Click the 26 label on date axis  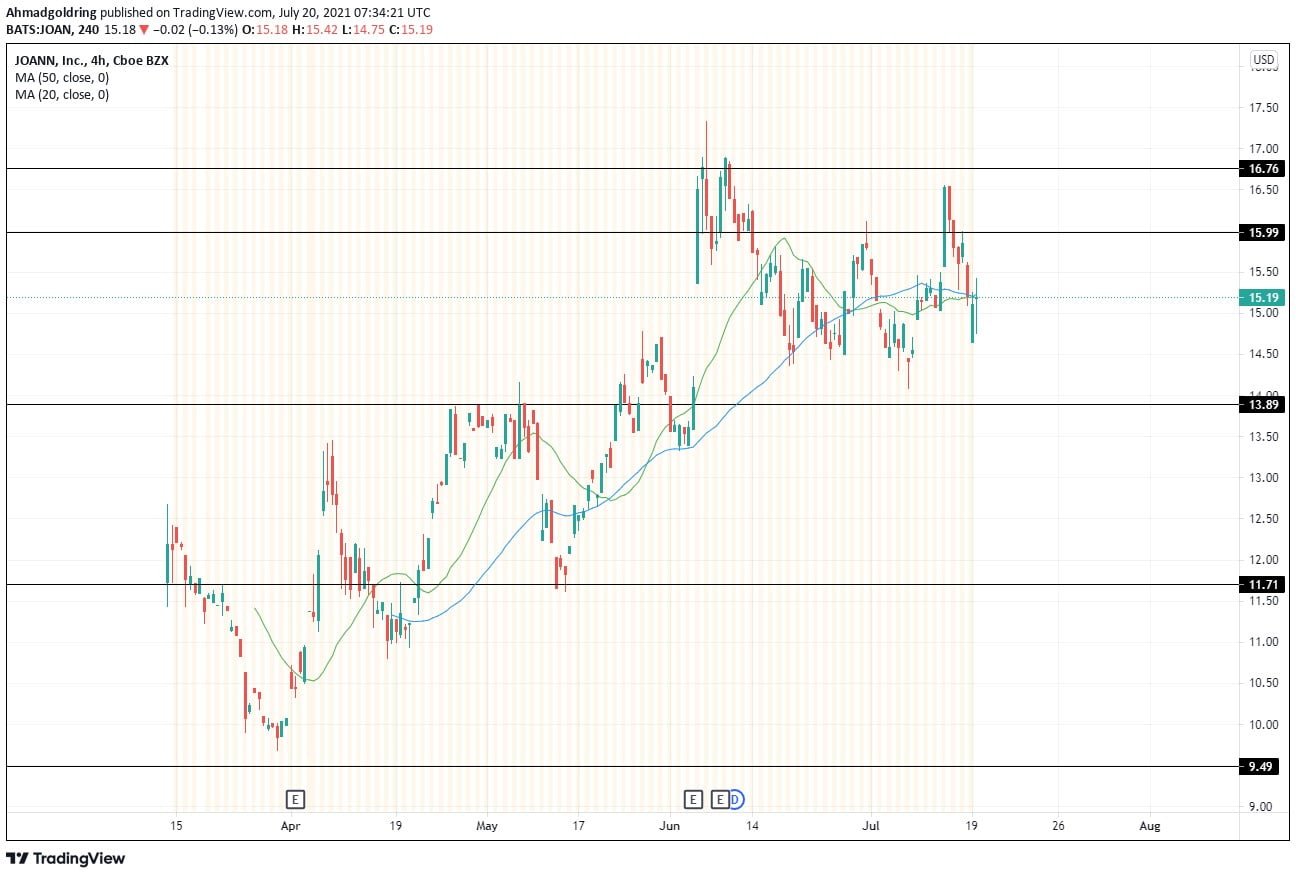(1058, 827)
